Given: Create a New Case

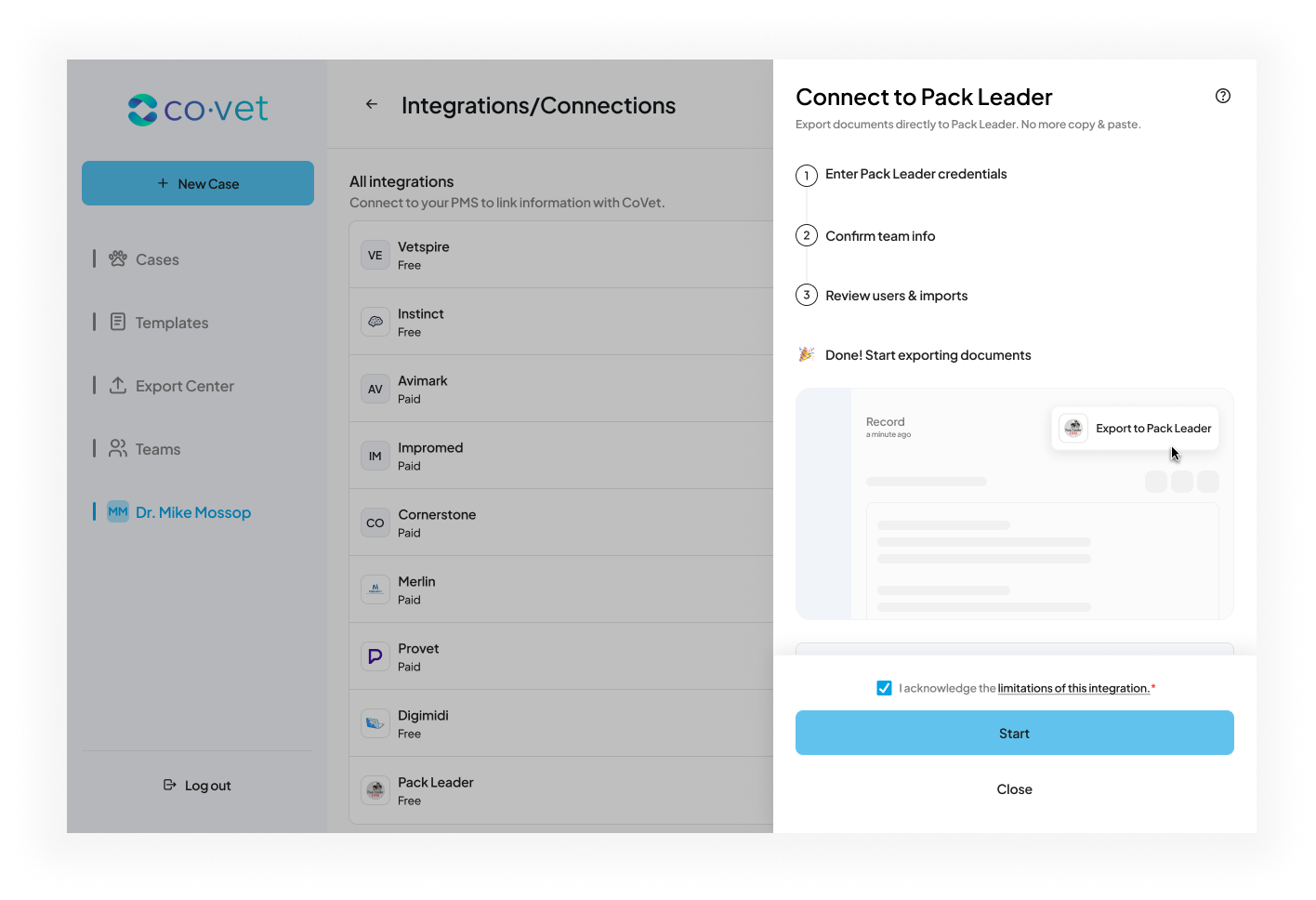Looking at the screenshot, I should pyautogui.click(x=198, y=183).
